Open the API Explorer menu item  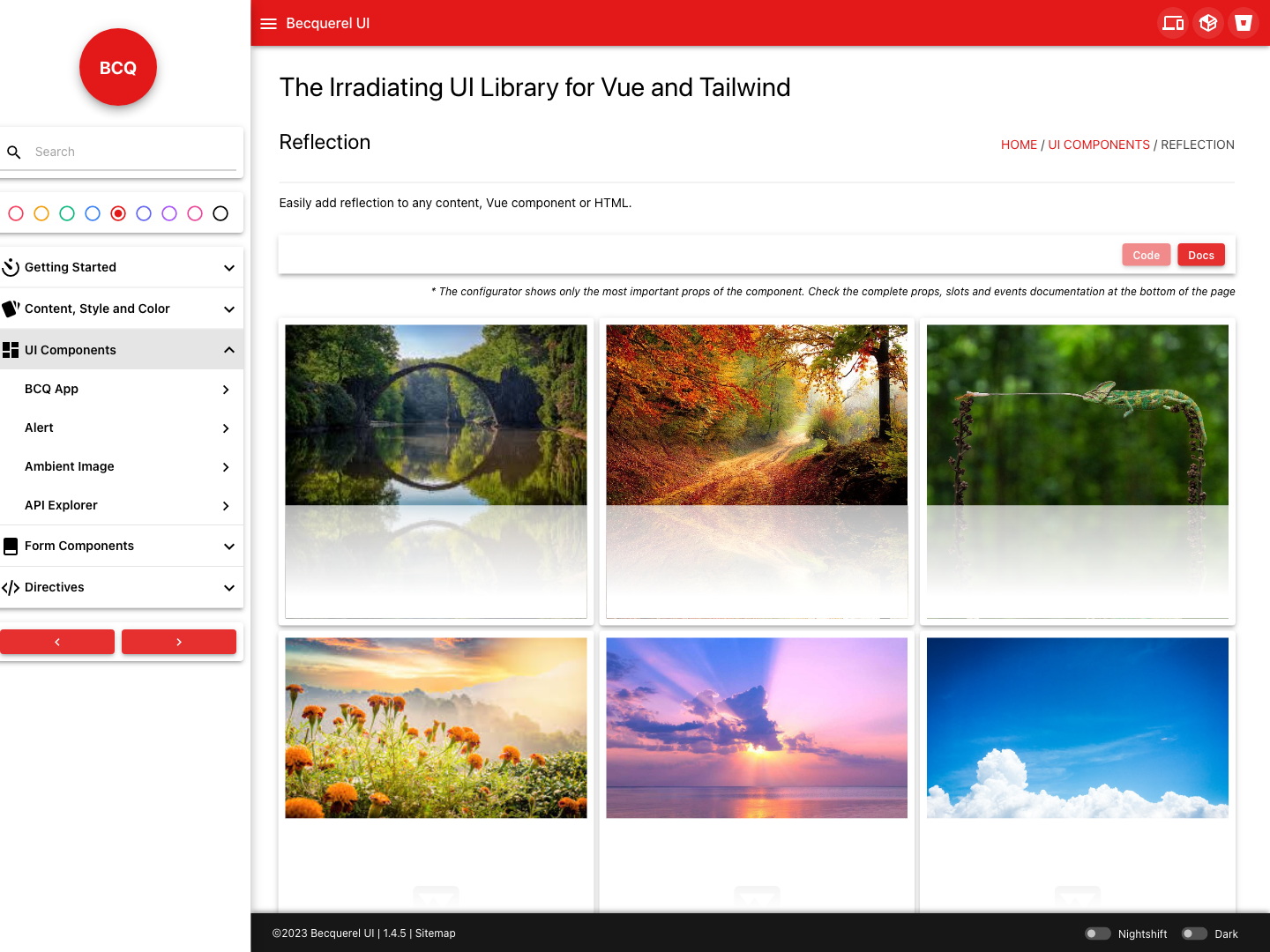122,505
